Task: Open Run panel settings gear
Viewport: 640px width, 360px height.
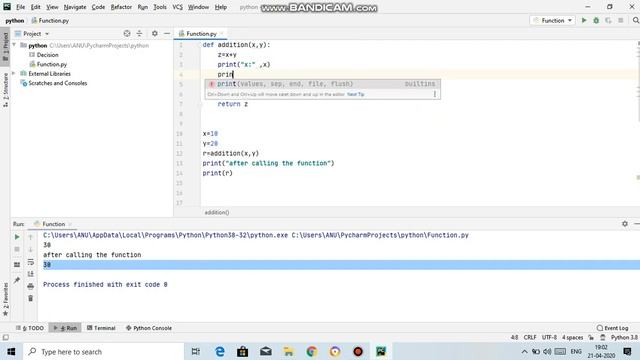Action: tap(625, 224)
